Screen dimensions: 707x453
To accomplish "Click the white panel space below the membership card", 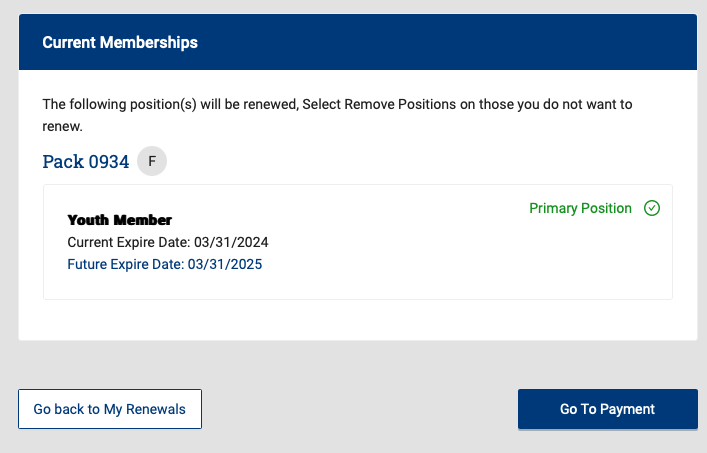I will point(358,320).
